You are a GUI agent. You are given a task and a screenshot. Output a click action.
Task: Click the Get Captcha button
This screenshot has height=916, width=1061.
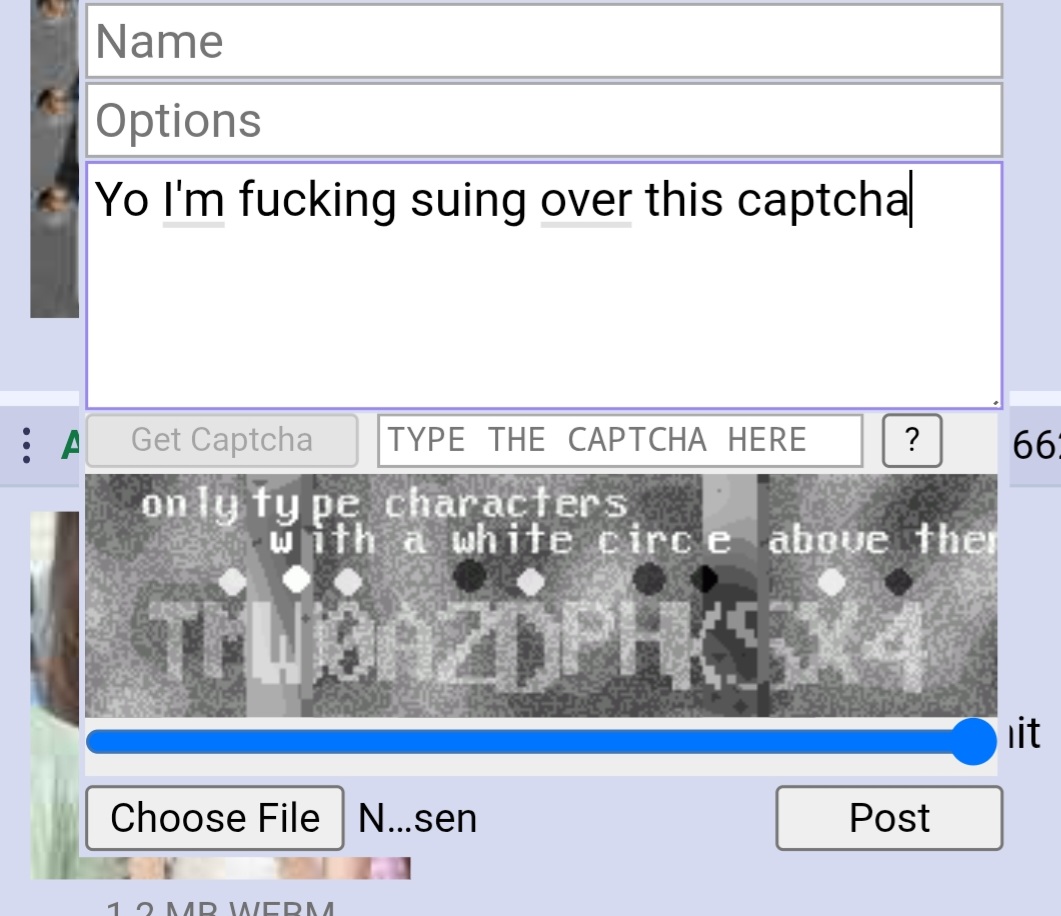pyautogui.click(x=222, y=440)
